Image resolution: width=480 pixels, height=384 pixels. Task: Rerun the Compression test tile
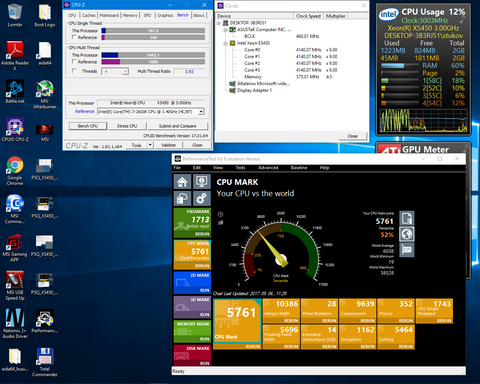[367, 320]
